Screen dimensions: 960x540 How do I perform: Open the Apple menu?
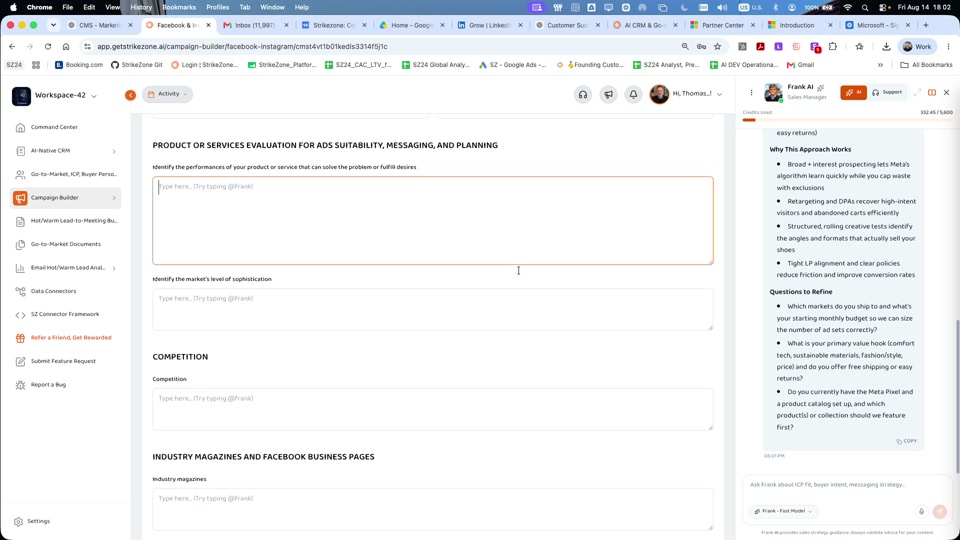click(x=13, y=7)
